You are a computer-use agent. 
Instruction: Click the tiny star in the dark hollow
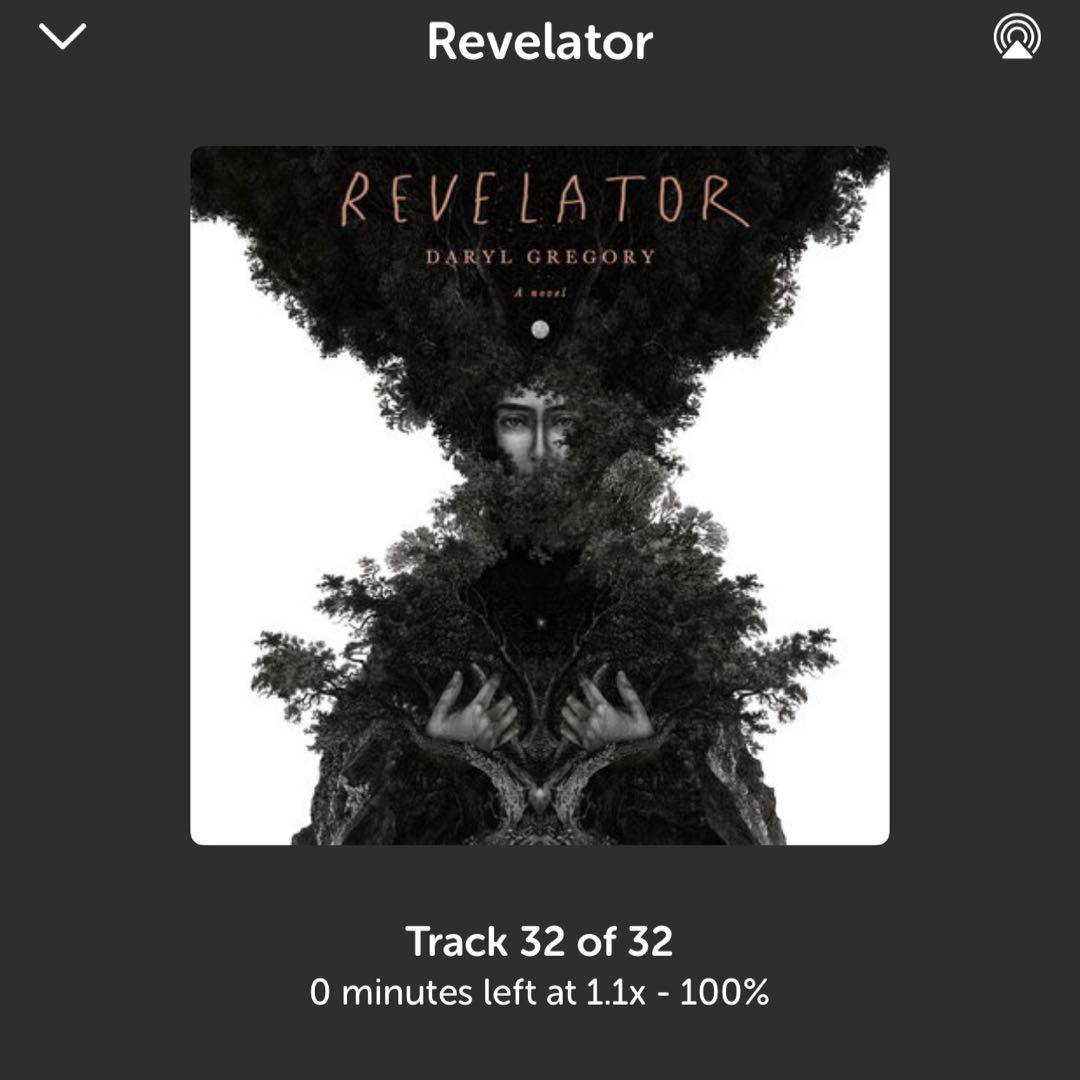pyautogui.click(x=540, y=623)
